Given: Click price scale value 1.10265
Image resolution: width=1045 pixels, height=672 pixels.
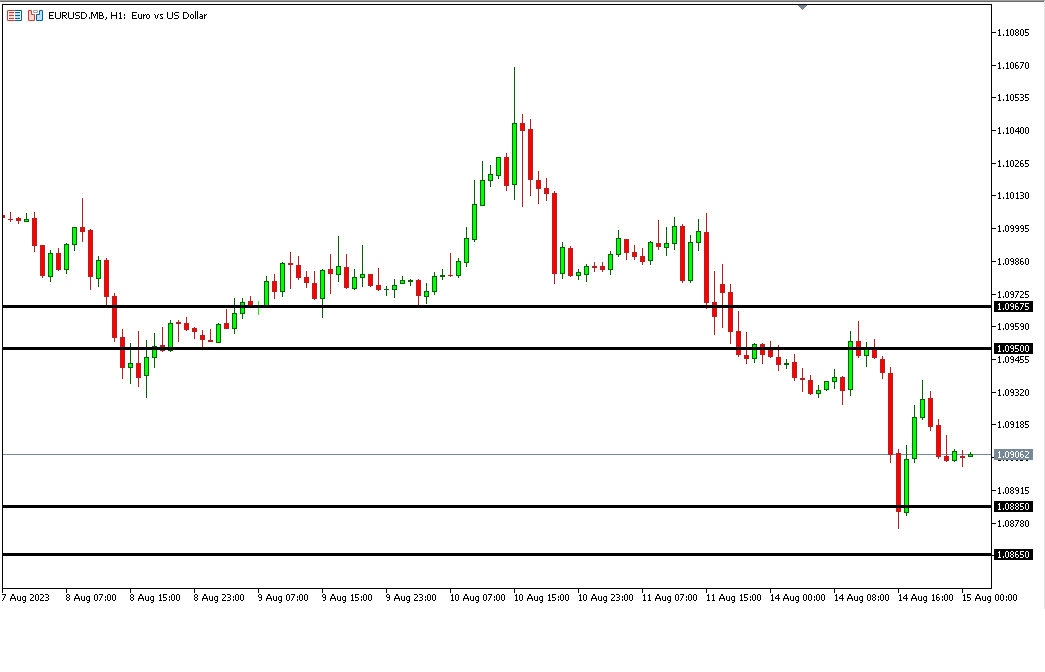Looking at the screenshot, I should coord(1013,163).
